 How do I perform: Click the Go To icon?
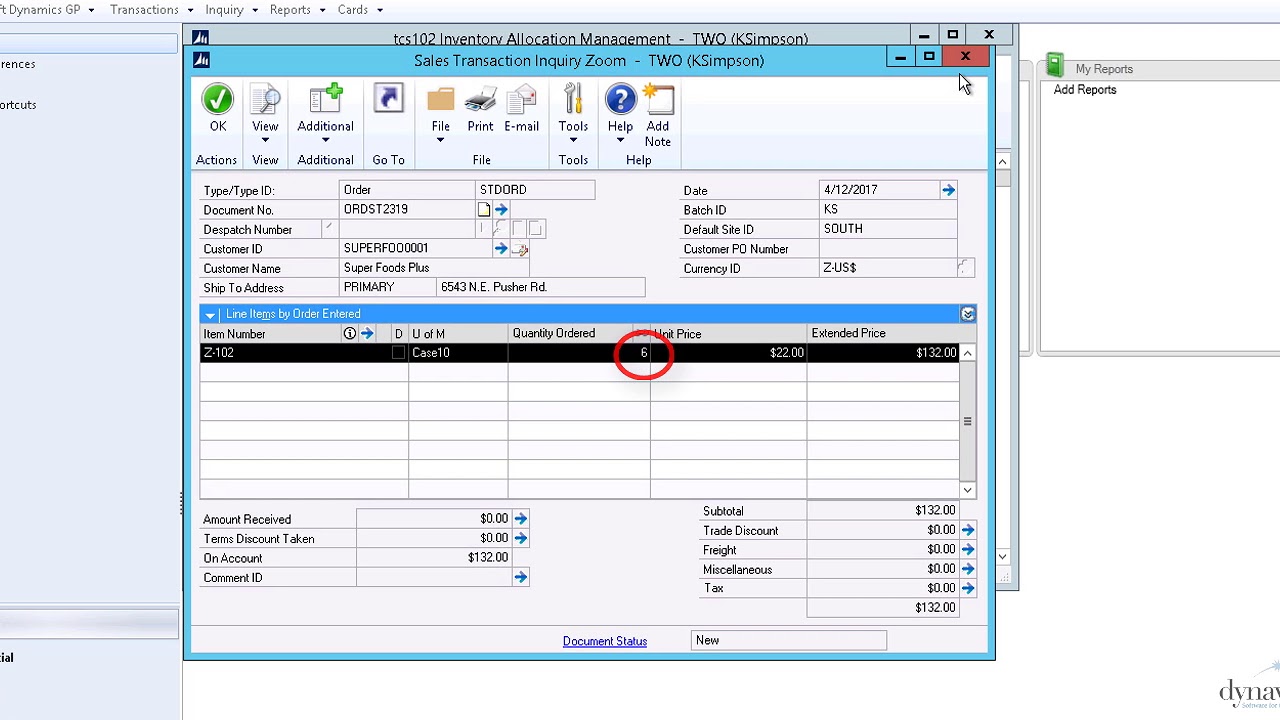pyautogui.click(x=388, y=99)
